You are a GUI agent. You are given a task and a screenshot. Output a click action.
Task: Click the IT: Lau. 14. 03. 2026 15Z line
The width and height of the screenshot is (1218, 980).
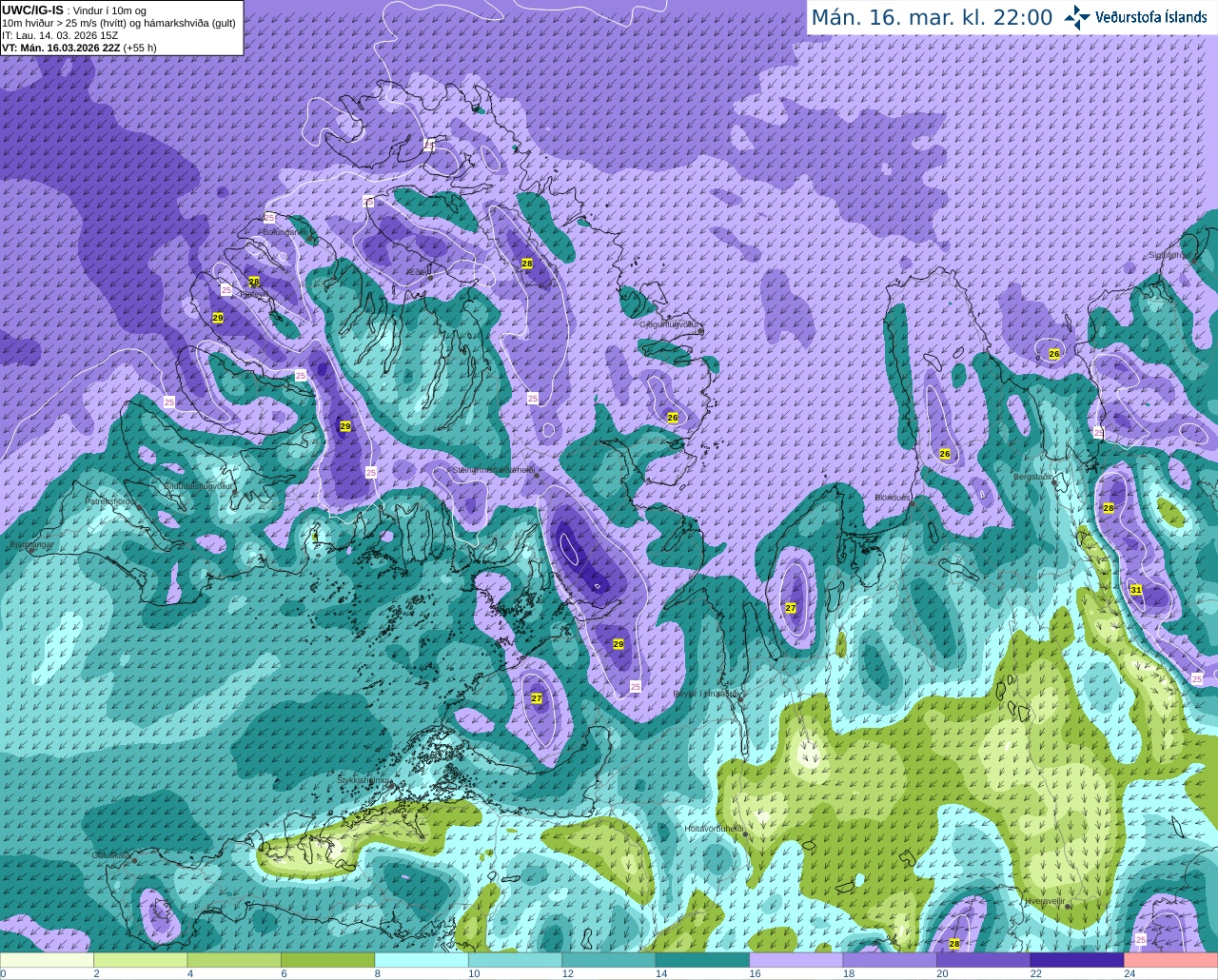click(60, 35)
